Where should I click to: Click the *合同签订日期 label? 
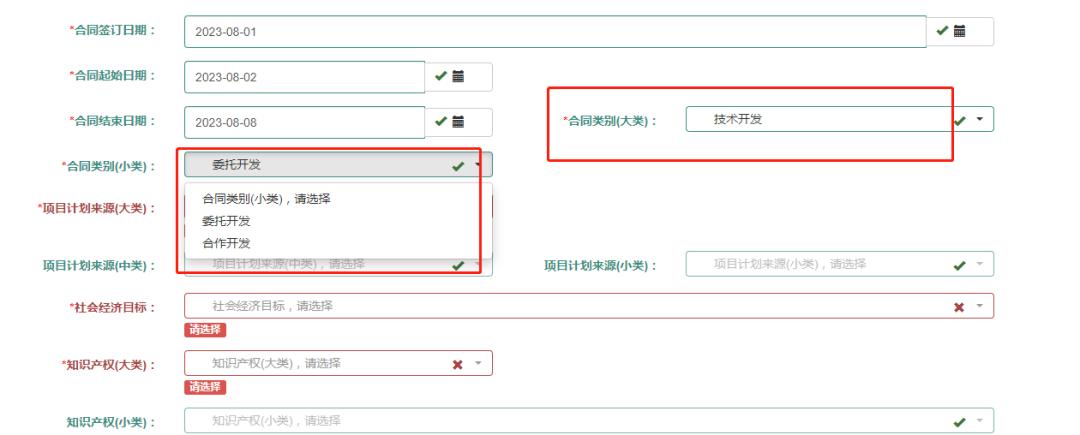tap(112, 30)
